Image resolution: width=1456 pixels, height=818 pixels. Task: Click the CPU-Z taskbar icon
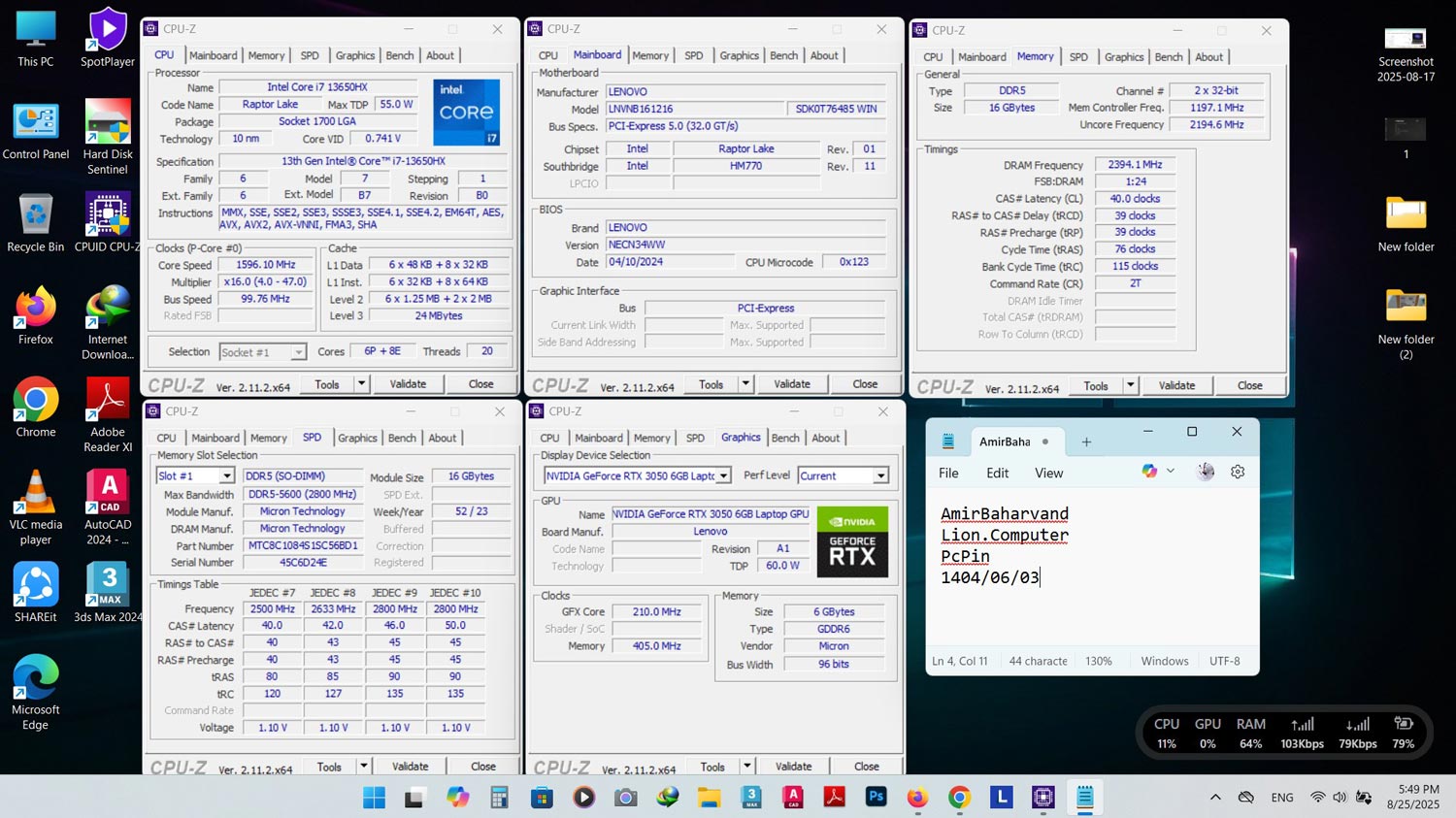[x=1043, y=798]
